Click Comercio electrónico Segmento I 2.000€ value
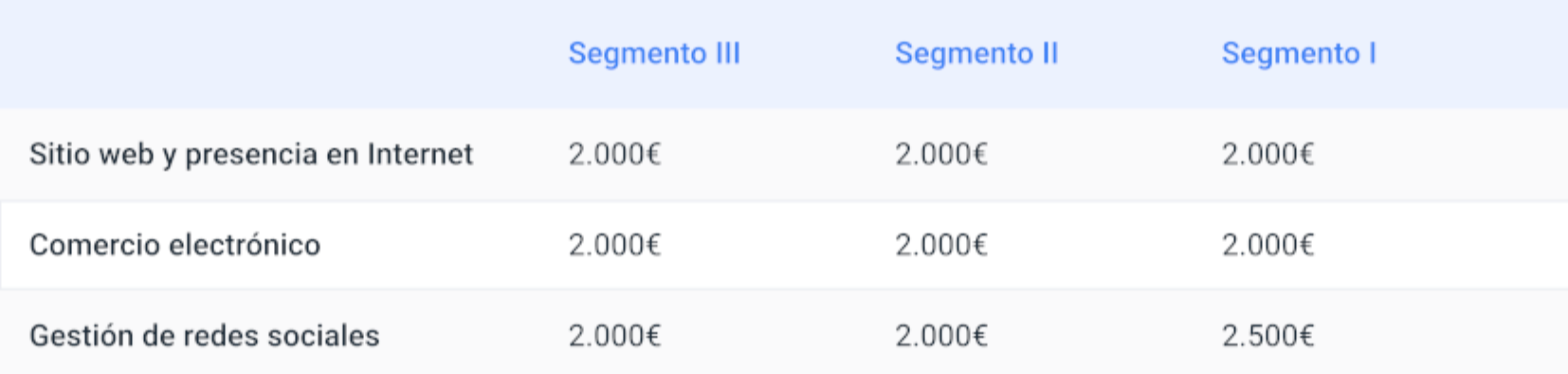The height and width of the screenshot is (374, 1568). point(1267,245)
